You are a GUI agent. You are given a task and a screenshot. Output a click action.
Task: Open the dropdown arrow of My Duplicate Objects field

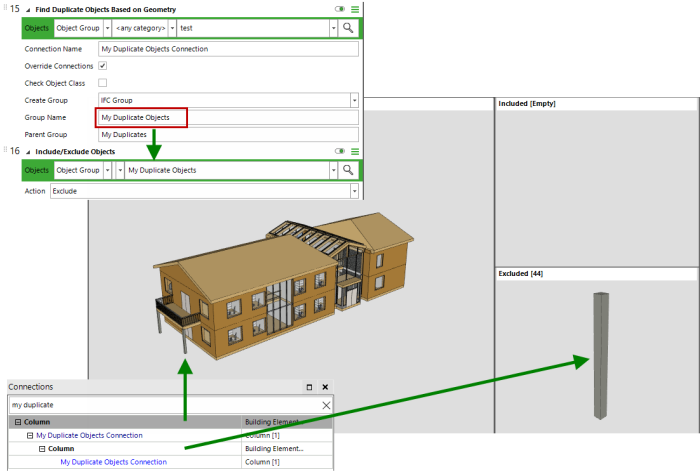333,170
